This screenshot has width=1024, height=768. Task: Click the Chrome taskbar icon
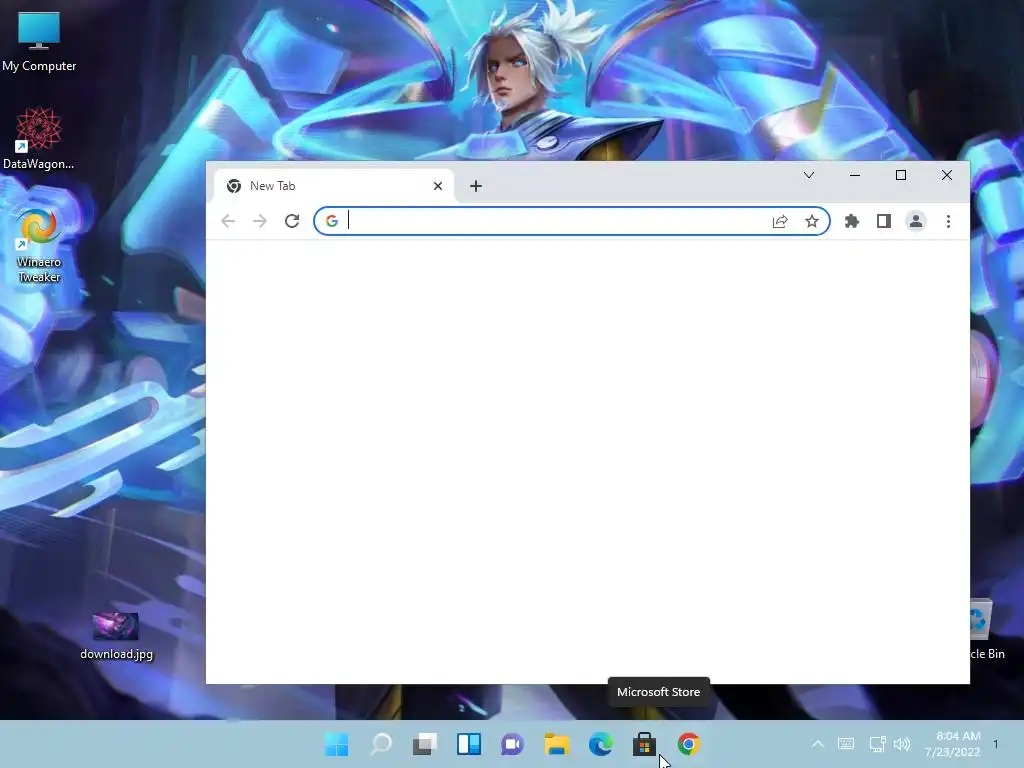pos(688,744)
